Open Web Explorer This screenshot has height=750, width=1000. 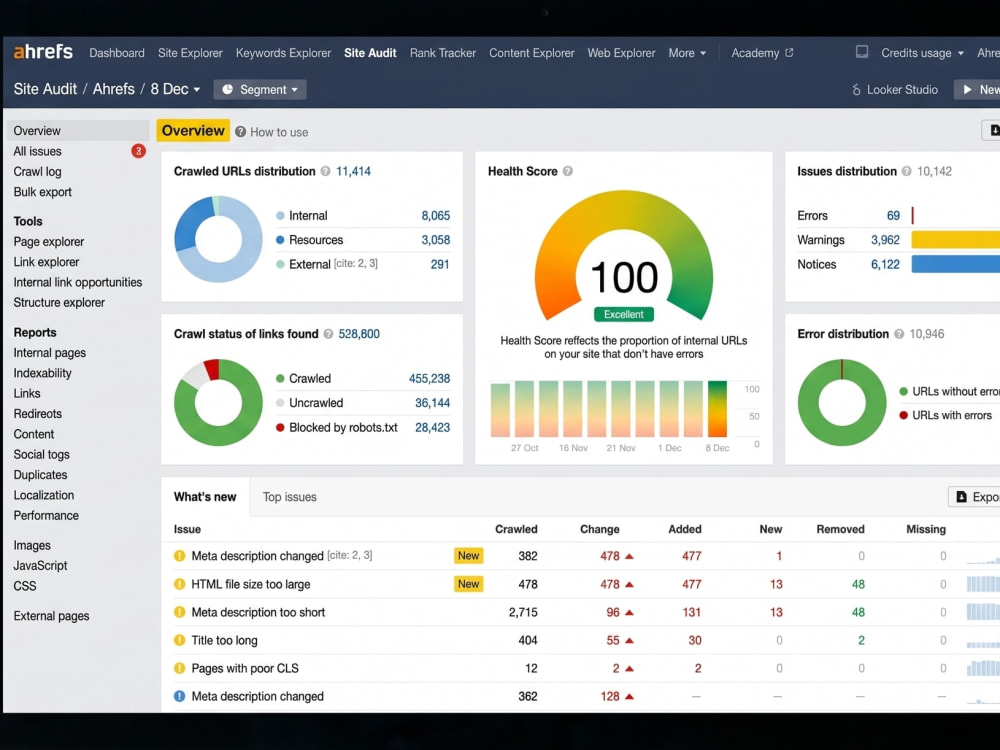tap(621, 53)
